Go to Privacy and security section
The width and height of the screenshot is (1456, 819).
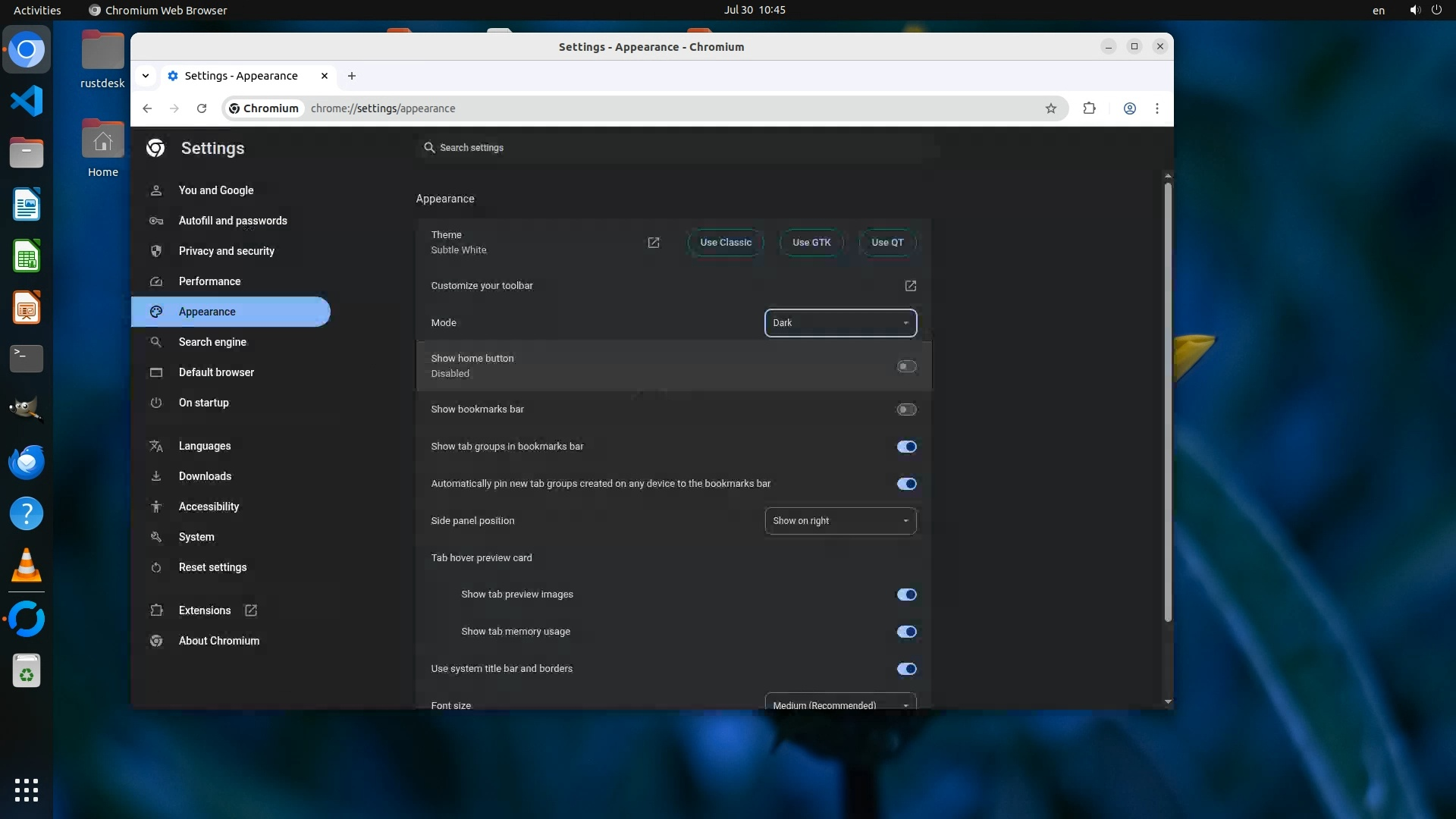[x=226, y=251]
